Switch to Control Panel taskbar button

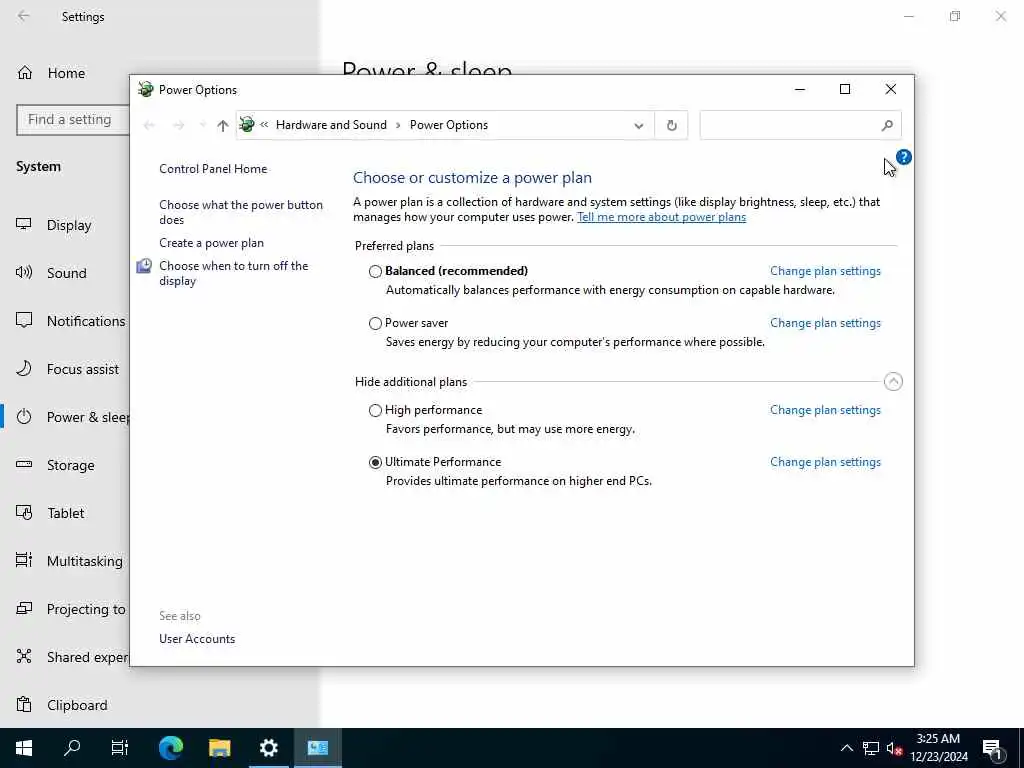(x=317, y=748)
